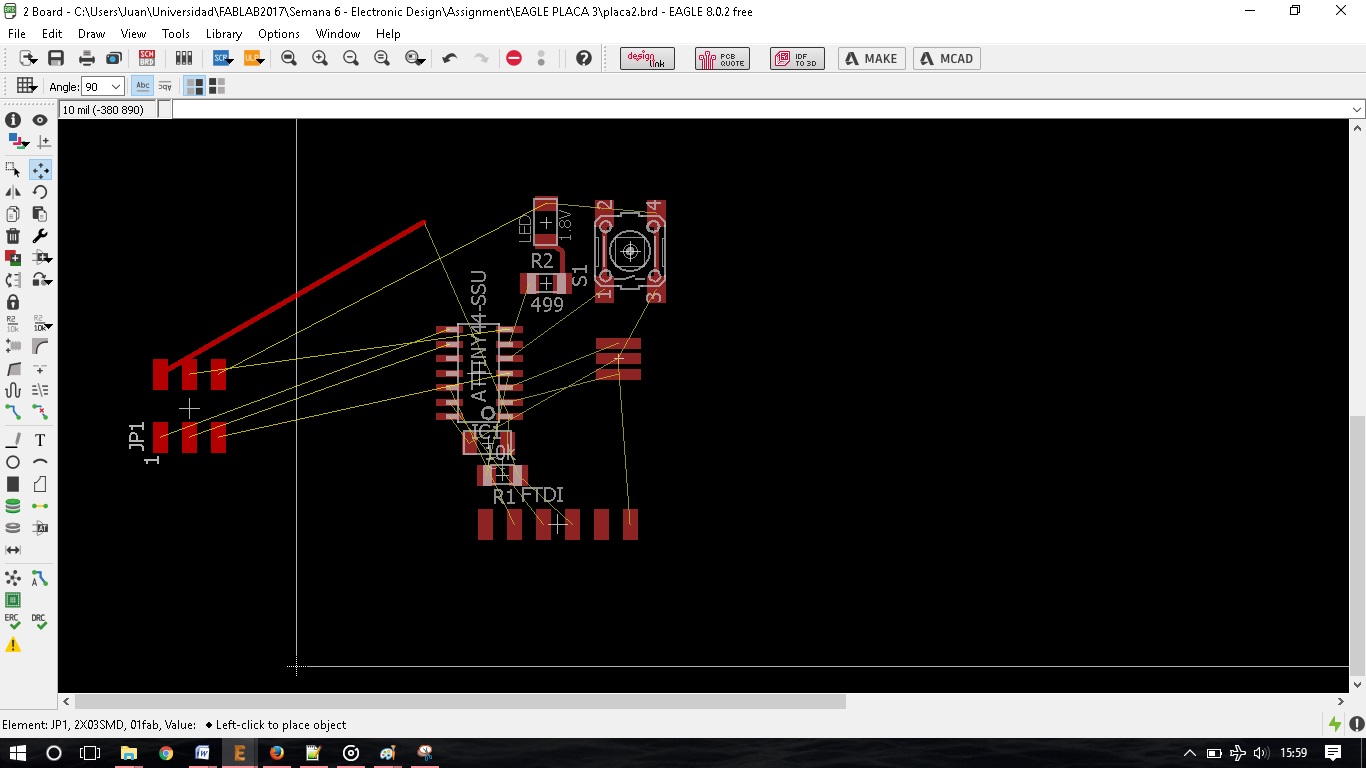Toggle the first layout mode button

coord(195,87)
